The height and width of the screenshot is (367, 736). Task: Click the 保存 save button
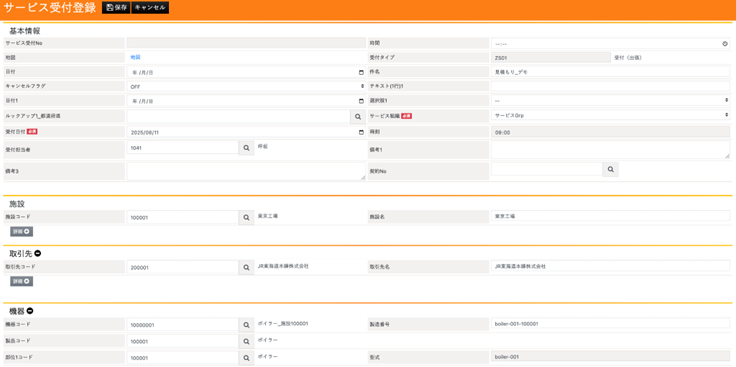coord(116,8)
